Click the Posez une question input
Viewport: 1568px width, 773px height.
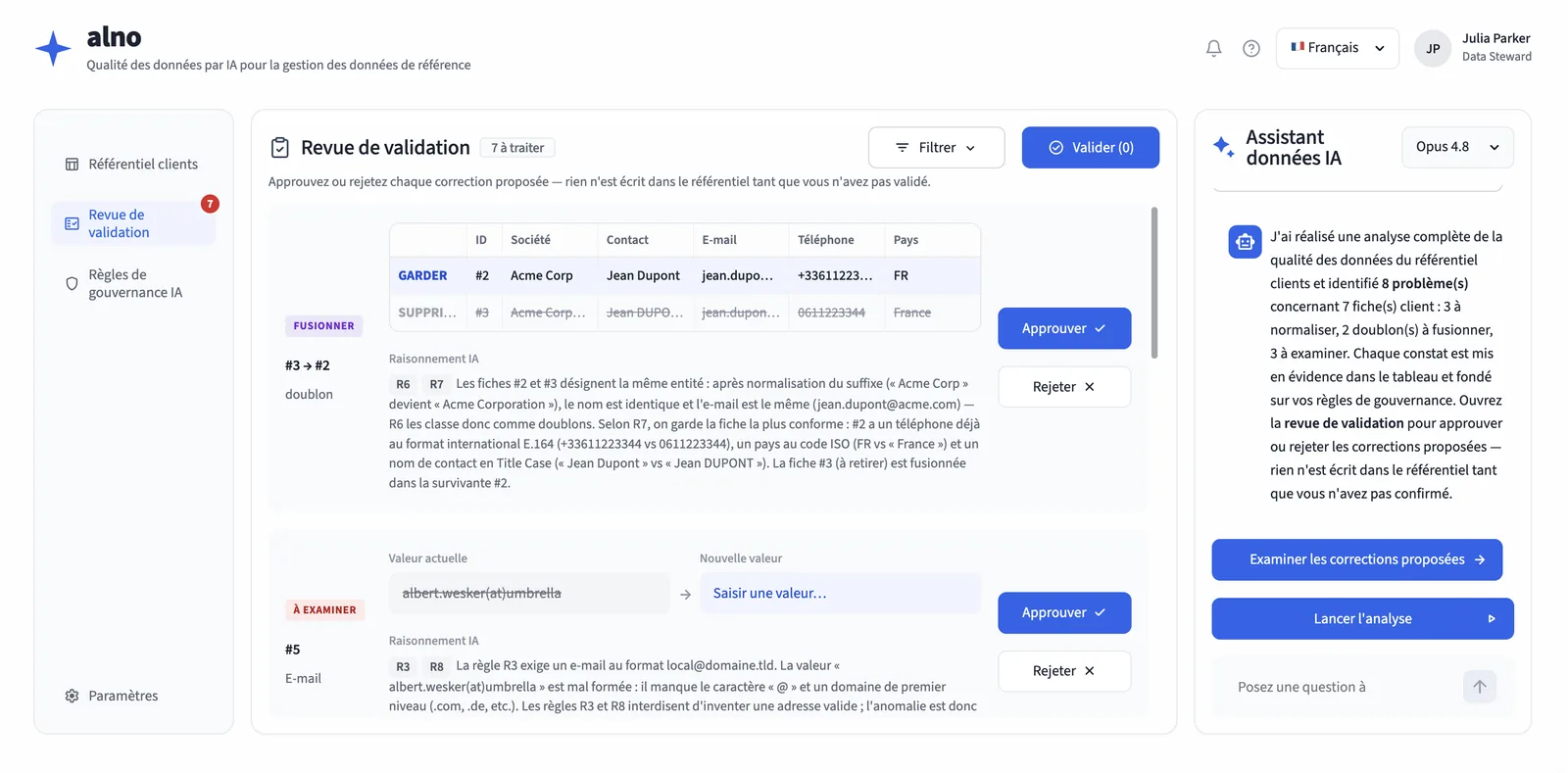[1343, 687]
